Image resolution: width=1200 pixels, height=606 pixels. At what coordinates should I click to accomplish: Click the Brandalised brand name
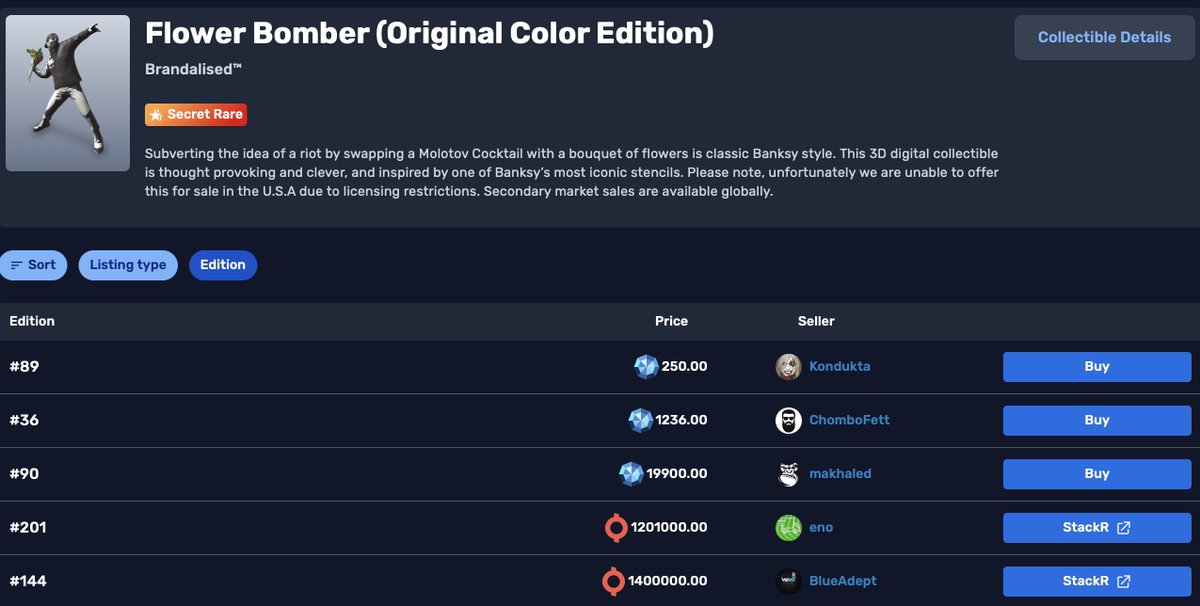pos(194,69)
